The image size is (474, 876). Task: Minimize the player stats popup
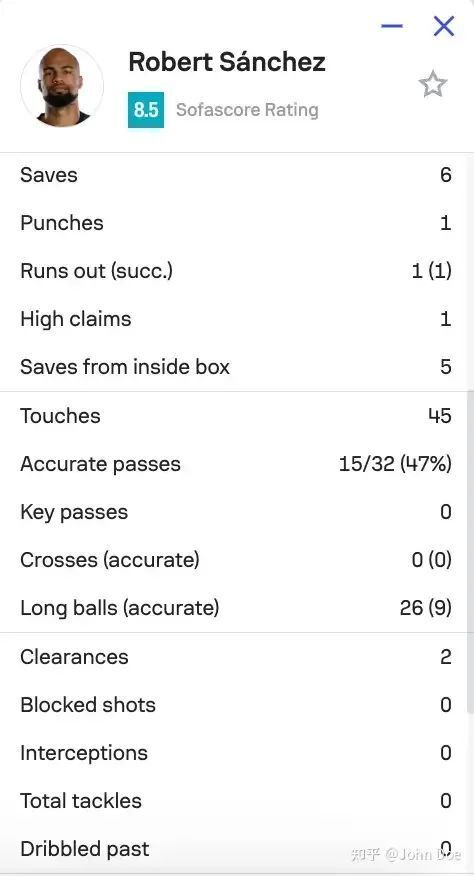pyautogui.click(x=392, y=26)
